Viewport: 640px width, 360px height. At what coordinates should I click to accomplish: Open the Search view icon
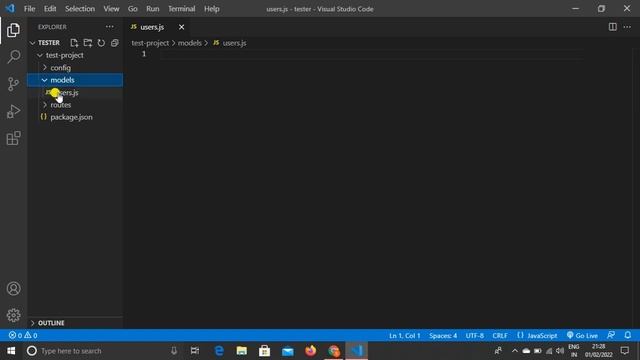pyautogui.click(x=13, y=56)
